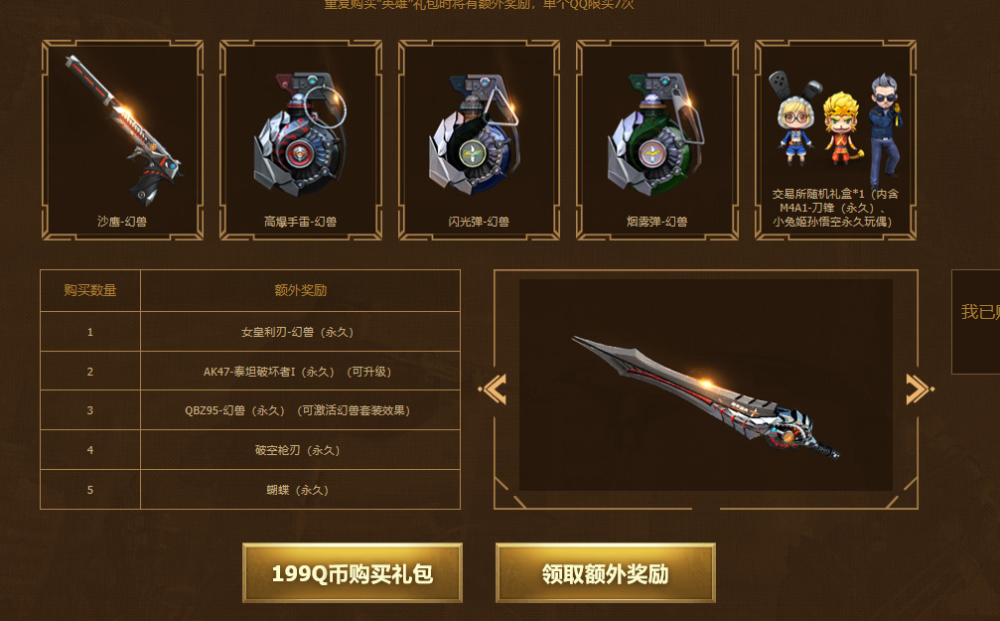1000x621 pixels.
Task: Select the 闪光弹-幻兽 flashbang image
Action: (x=474, y=135)
